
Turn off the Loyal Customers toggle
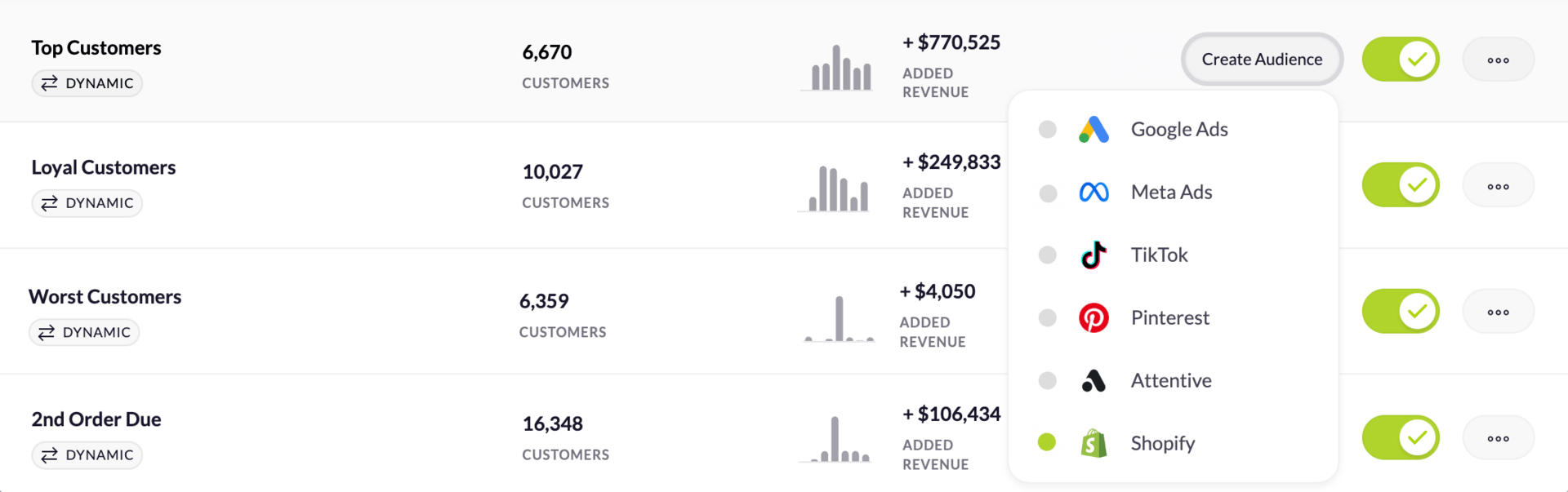1400,185
